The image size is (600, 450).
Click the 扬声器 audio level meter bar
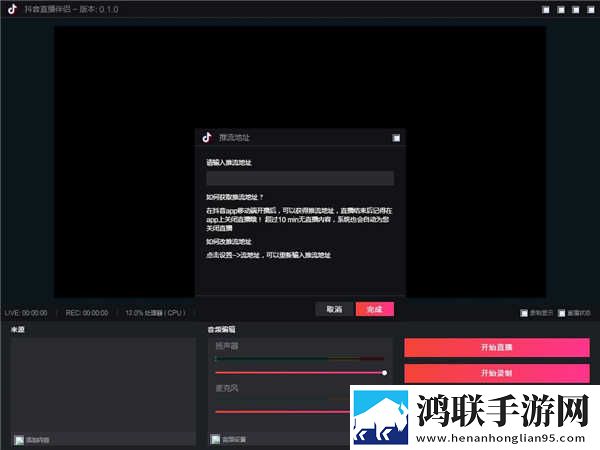(x=300, y=359)
